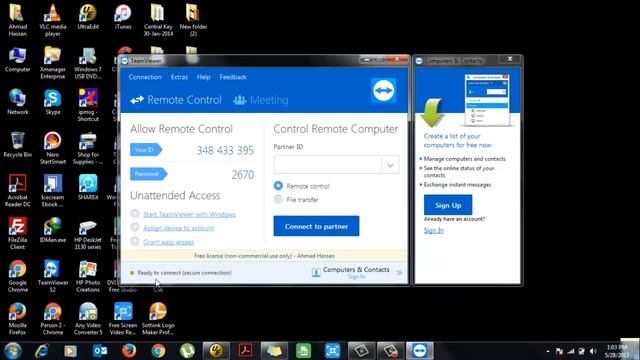
Task: Click Assign device to account link
Action: click(178, 228)
